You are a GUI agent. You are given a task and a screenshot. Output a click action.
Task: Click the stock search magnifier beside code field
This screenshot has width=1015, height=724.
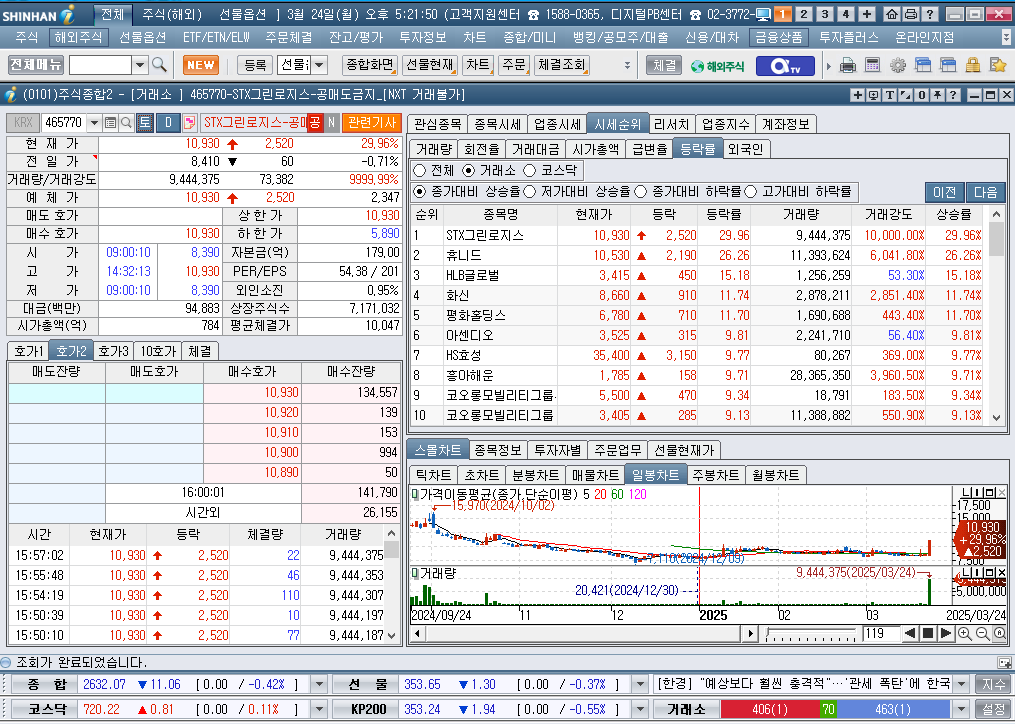(126, 122)
